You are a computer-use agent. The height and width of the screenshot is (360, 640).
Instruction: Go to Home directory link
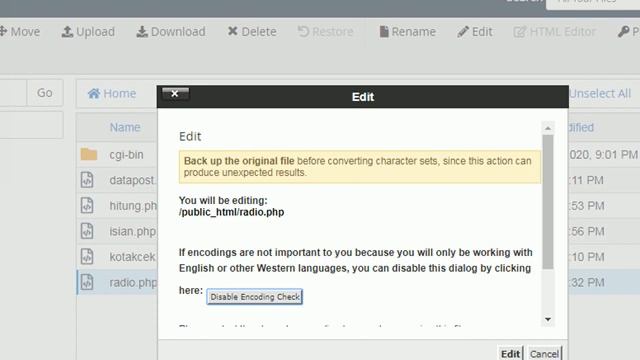(x=112, y=93)
